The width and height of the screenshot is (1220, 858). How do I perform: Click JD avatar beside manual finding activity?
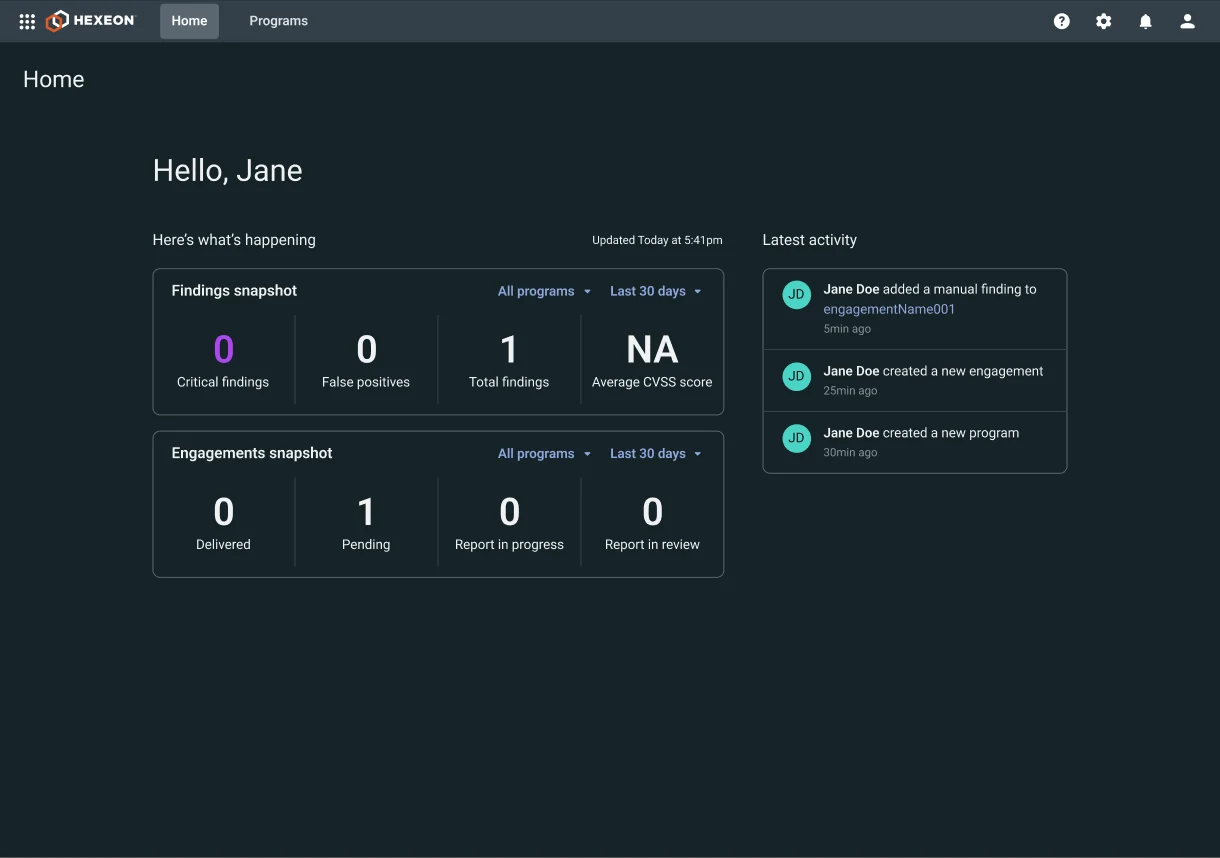(797, 294)
